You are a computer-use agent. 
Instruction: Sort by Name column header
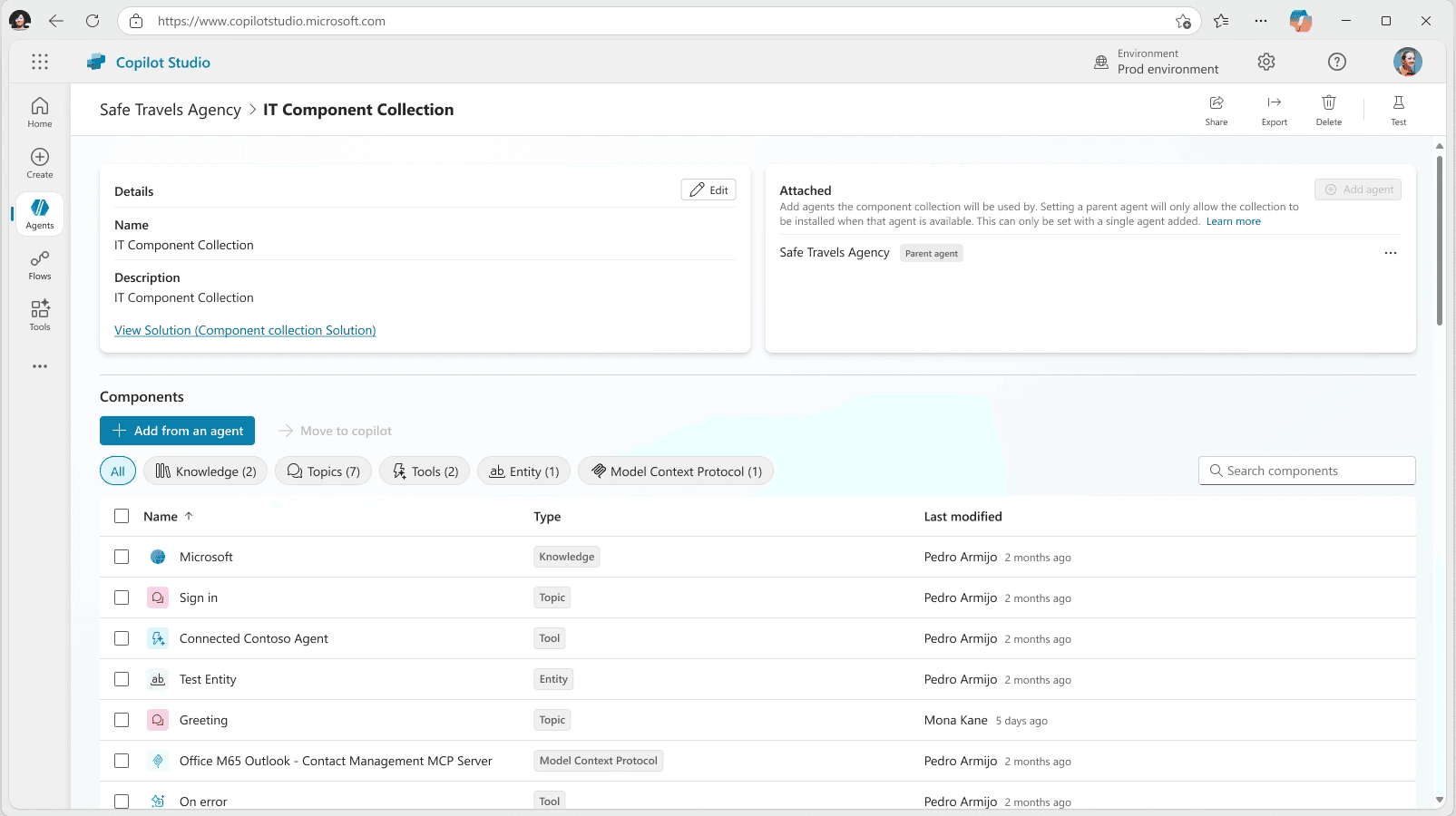tap(168, 516)
